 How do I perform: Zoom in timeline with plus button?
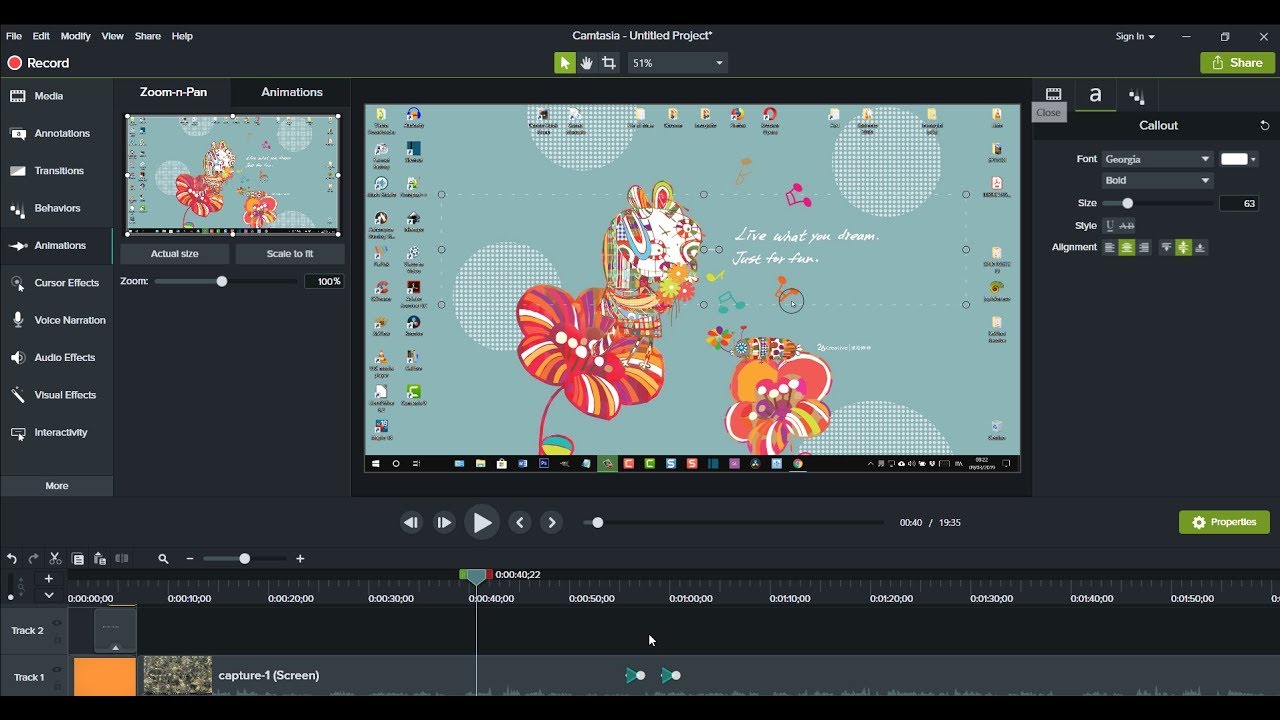coord(300,559)
